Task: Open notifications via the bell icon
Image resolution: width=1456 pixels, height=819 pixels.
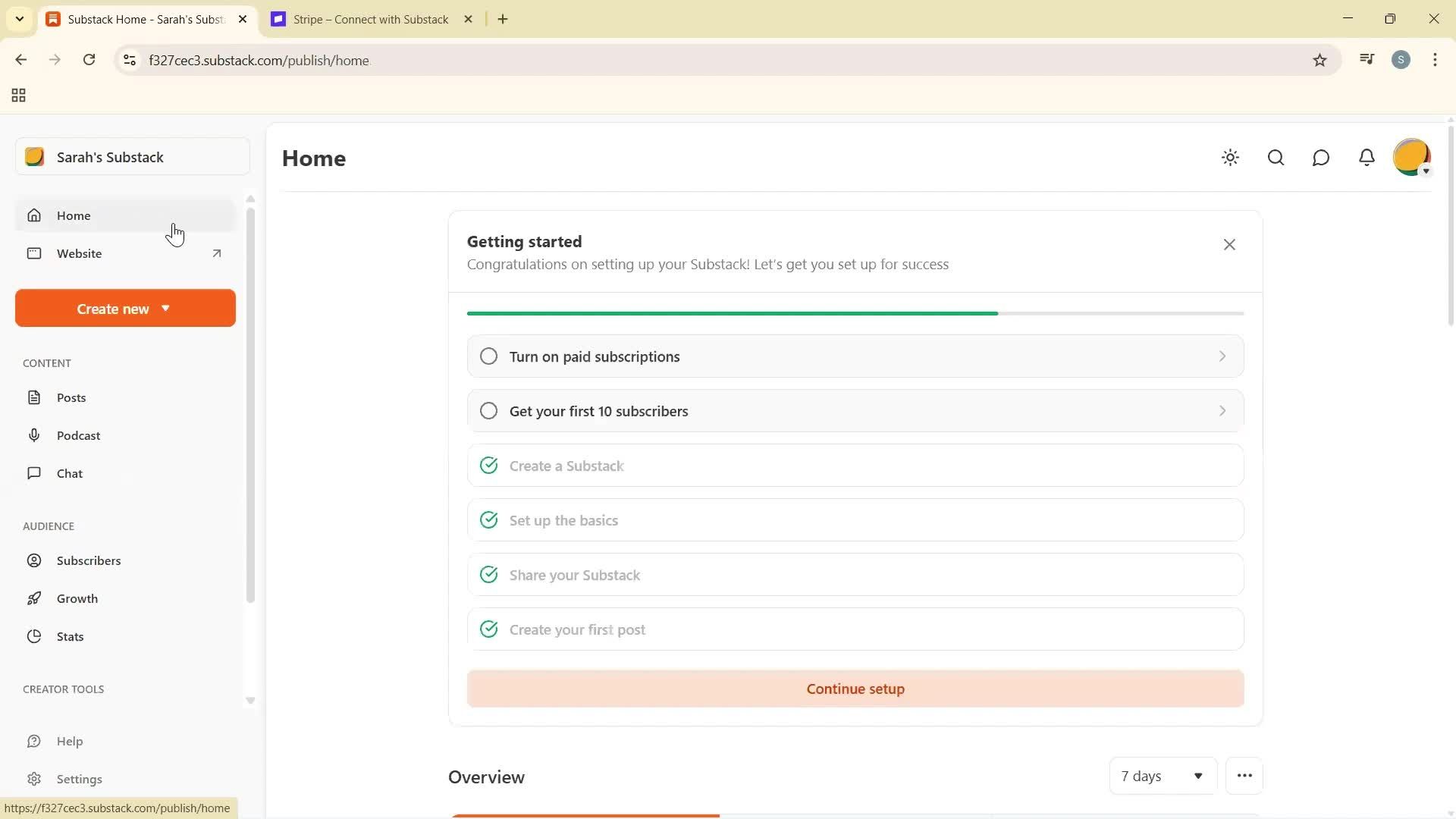Action: coord(1367,158)
